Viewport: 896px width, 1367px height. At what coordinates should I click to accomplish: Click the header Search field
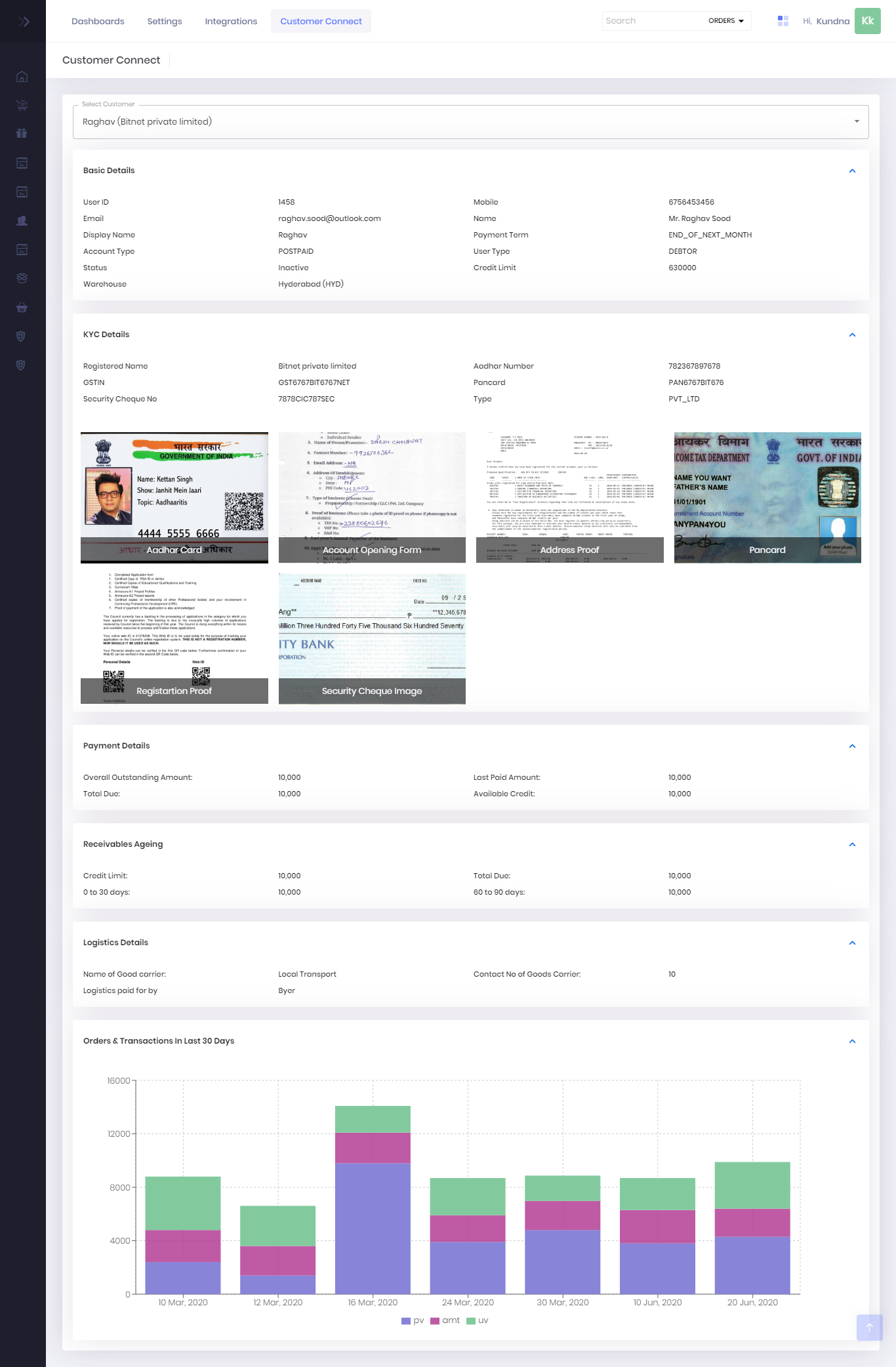tap(653, 21)
